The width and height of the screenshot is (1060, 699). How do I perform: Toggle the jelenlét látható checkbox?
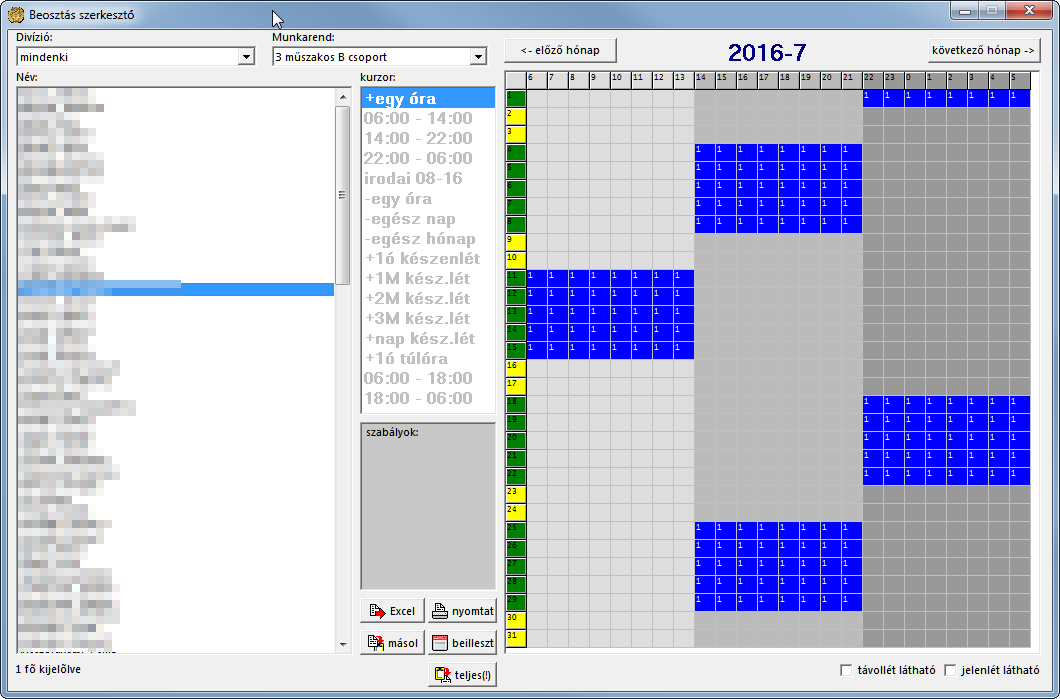click(x=951, y=670)
